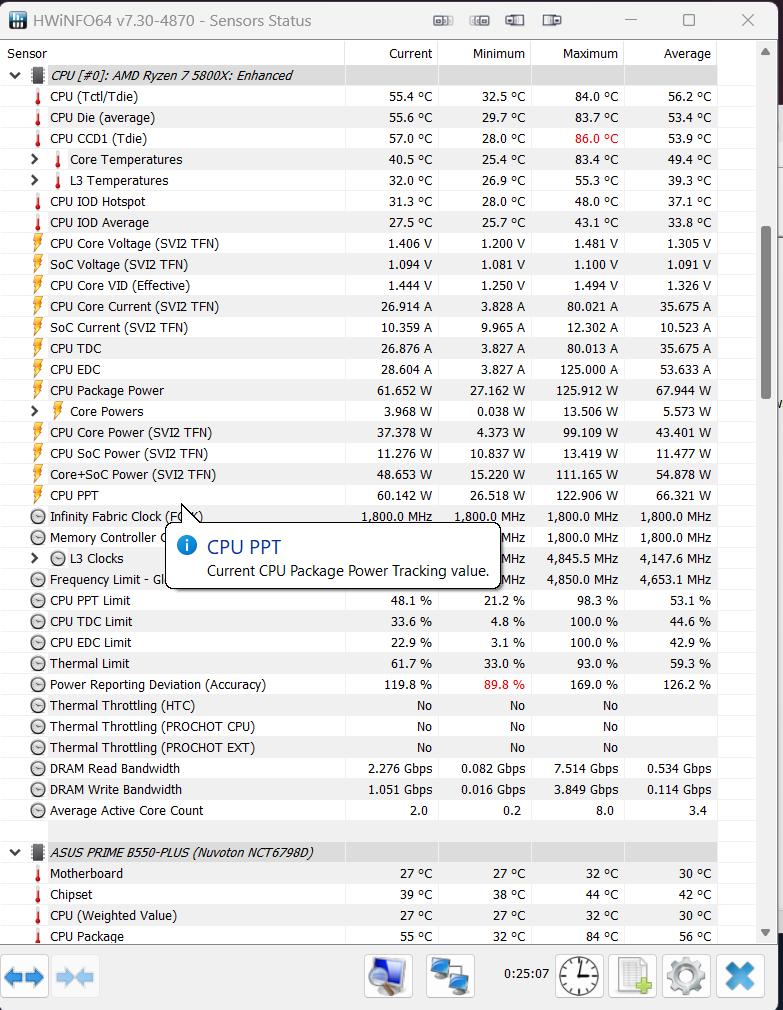Click the expand view arrows button
This screenshot has width=783, height=1010.
(x=24, y=977)
